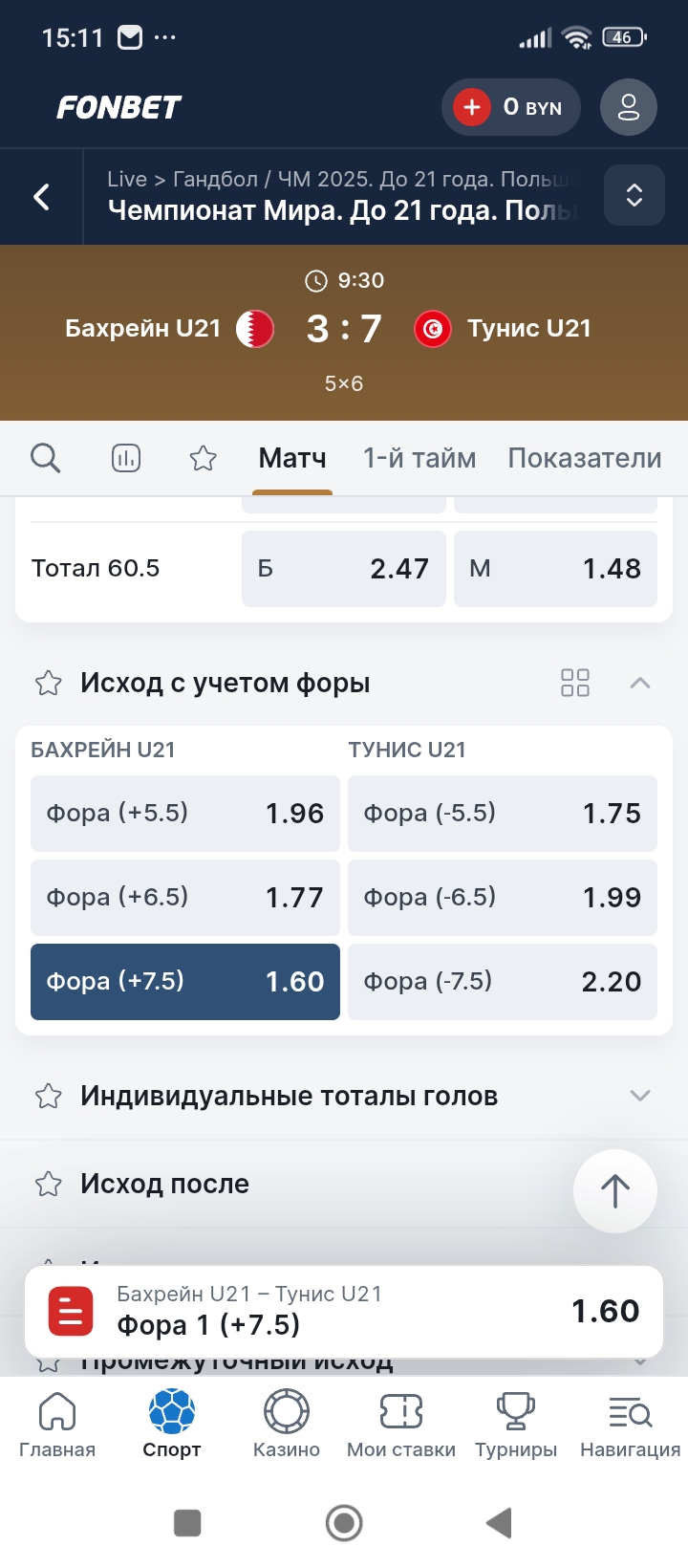Open the event switcher up-down arrows
This screenshot has width=688, height=1568.
(634, 196)
